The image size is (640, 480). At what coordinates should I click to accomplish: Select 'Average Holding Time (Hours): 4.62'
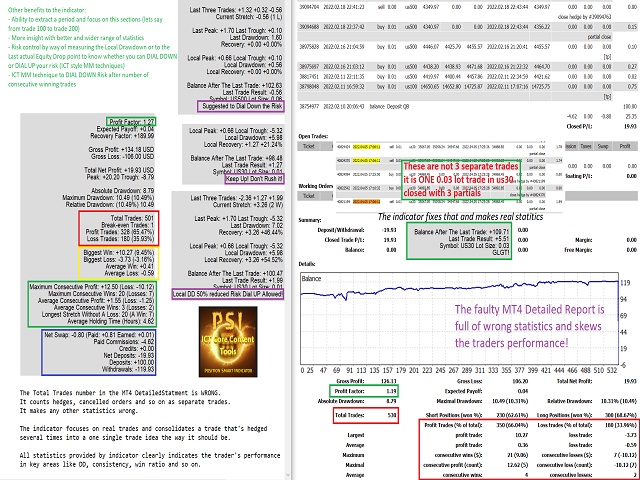coord(110,322)
